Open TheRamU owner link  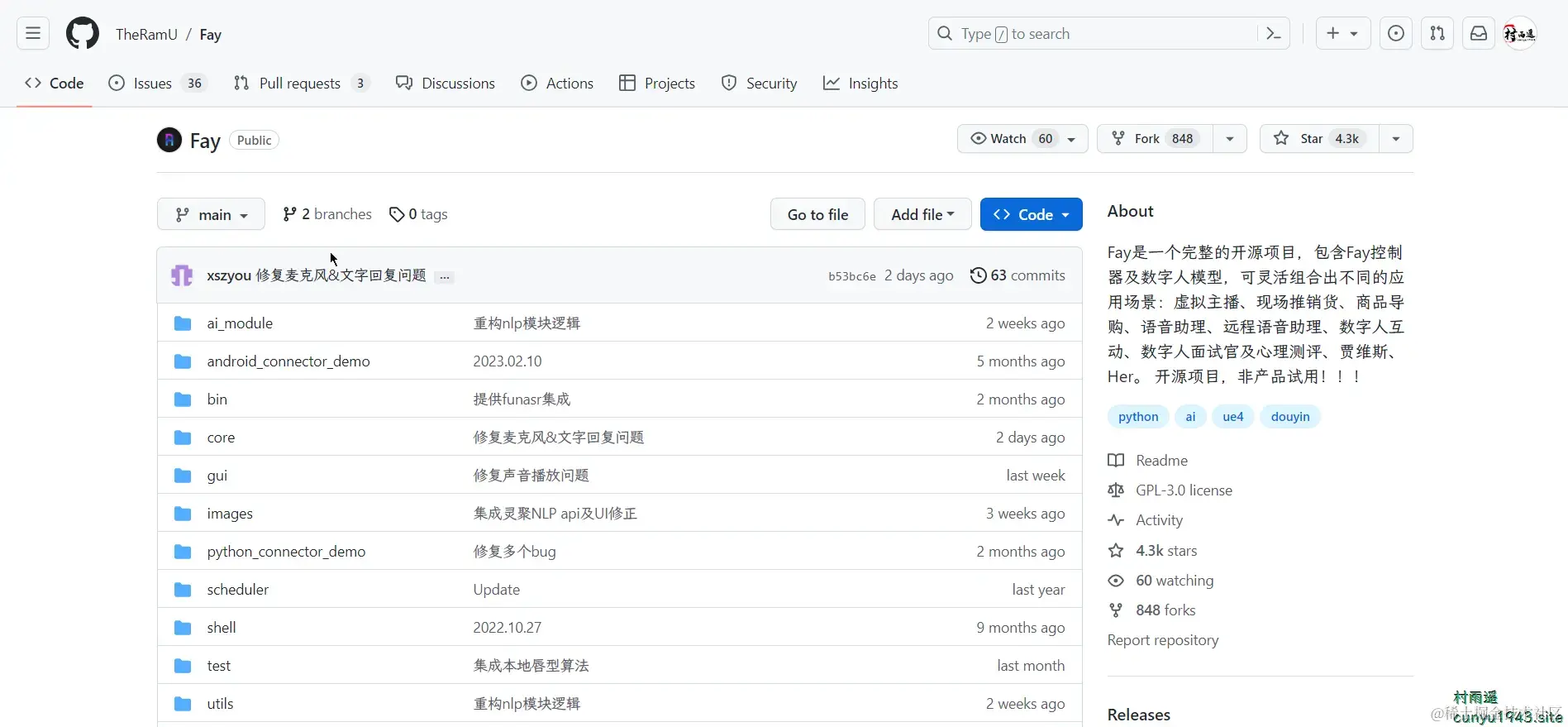click(146, 34)
